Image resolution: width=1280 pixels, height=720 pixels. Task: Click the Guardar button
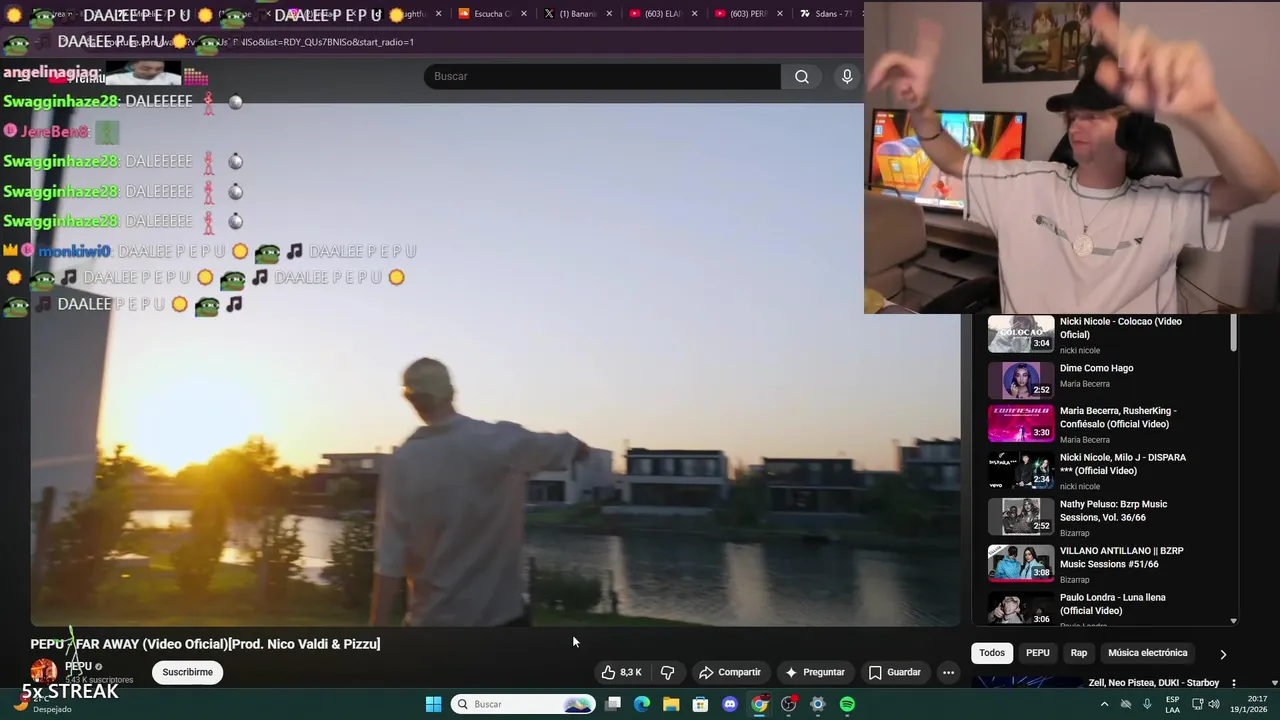click(x=895, y=673)
